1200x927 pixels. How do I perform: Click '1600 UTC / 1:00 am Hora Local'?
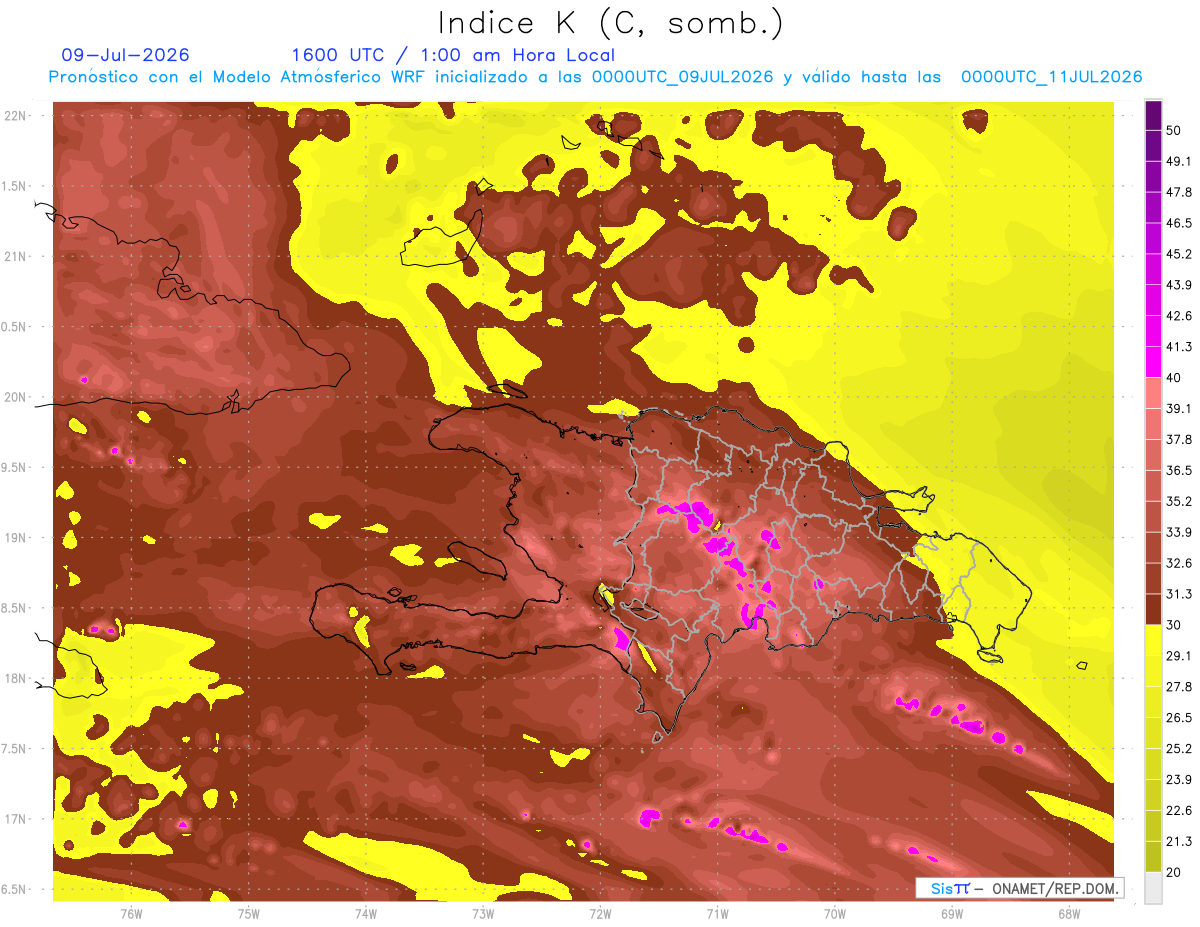coord(453,55)
